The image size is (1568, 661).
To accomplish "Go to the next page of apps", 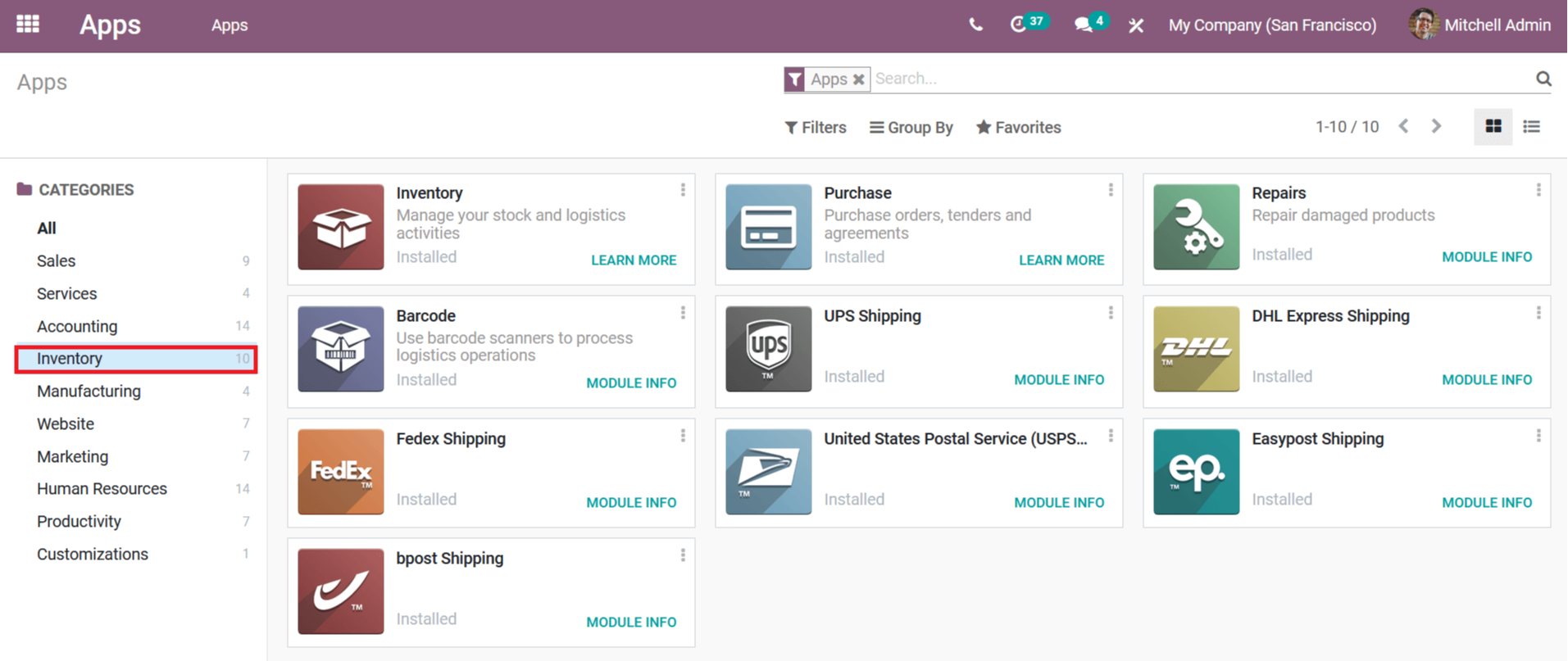I will pyautogui.click(x=1436, y=127).
